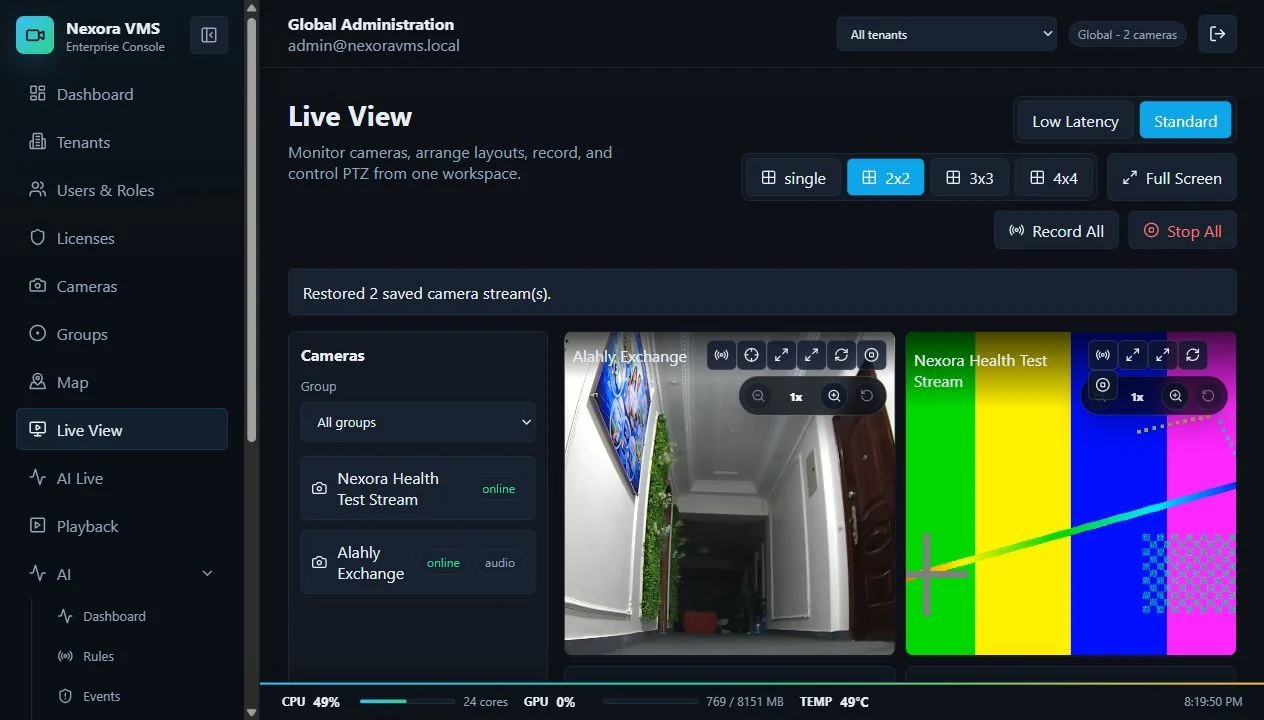
Task: Open the Map page
Action: pyautogui.click(x=122, y=382)
